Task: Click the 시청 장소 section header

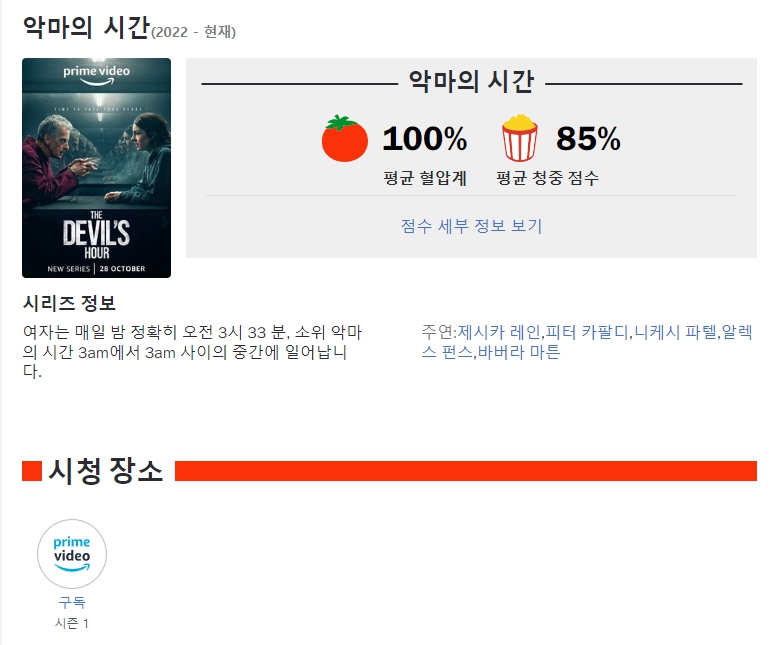Action: tap(106, 471)
